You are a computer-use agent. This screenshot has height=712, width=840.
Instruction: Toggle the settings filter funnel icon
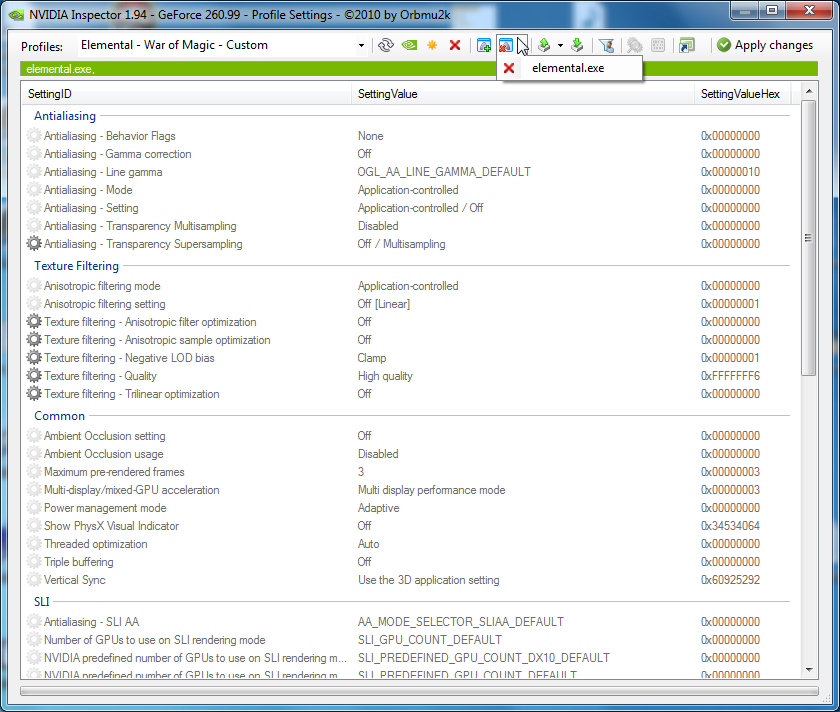[x=605, y=45]
